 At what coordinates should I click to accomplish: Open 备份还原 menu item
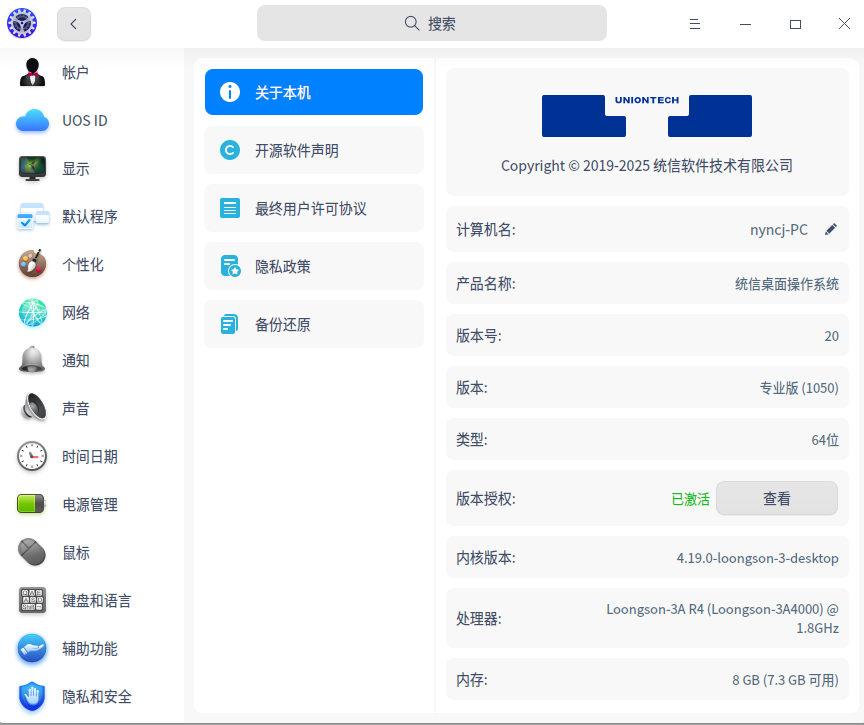click(x=314, y=324)
